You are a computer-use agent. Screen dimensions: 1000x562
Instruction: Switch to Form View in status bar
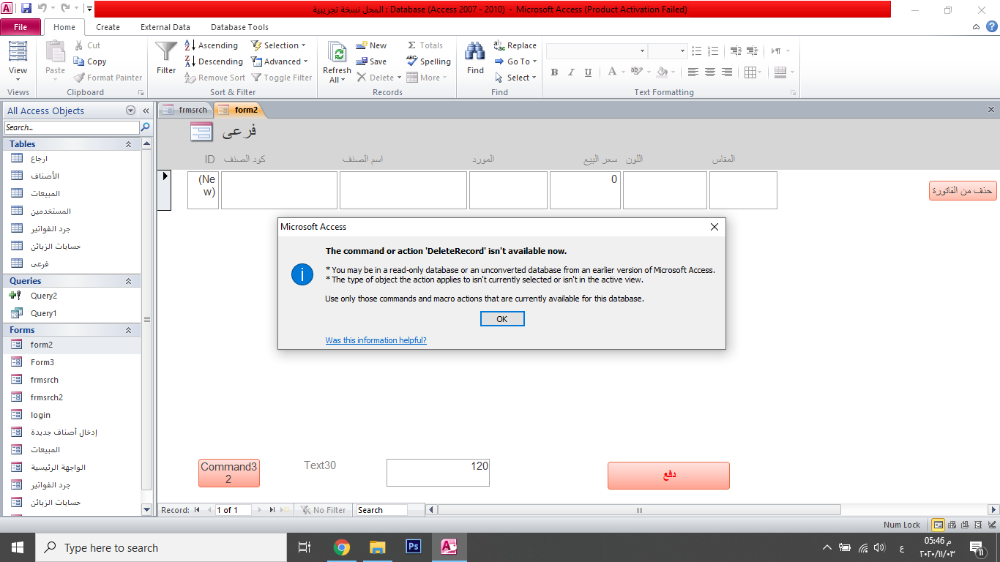[x=938, y=524]
